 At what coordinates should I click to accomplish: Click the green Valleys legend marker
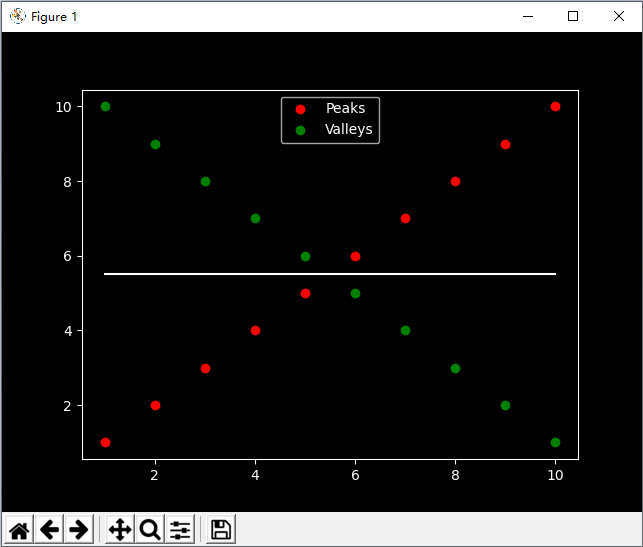(x=300, y=130)
